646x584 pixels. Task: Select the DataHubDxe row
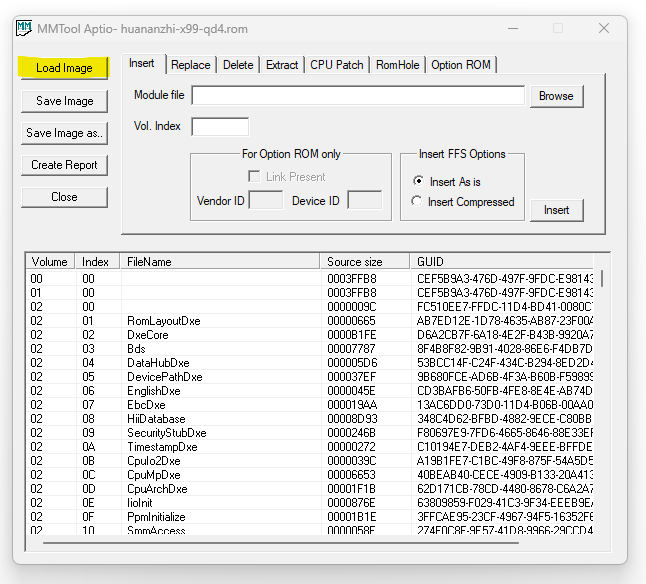[310, 363]
